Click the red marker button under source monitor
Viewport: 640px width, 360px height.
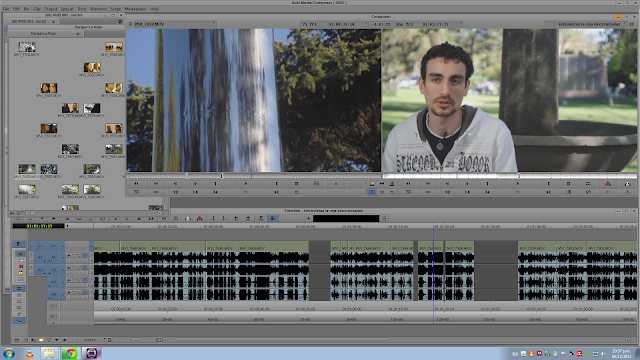pyautogui.click(x=336, y=184)
